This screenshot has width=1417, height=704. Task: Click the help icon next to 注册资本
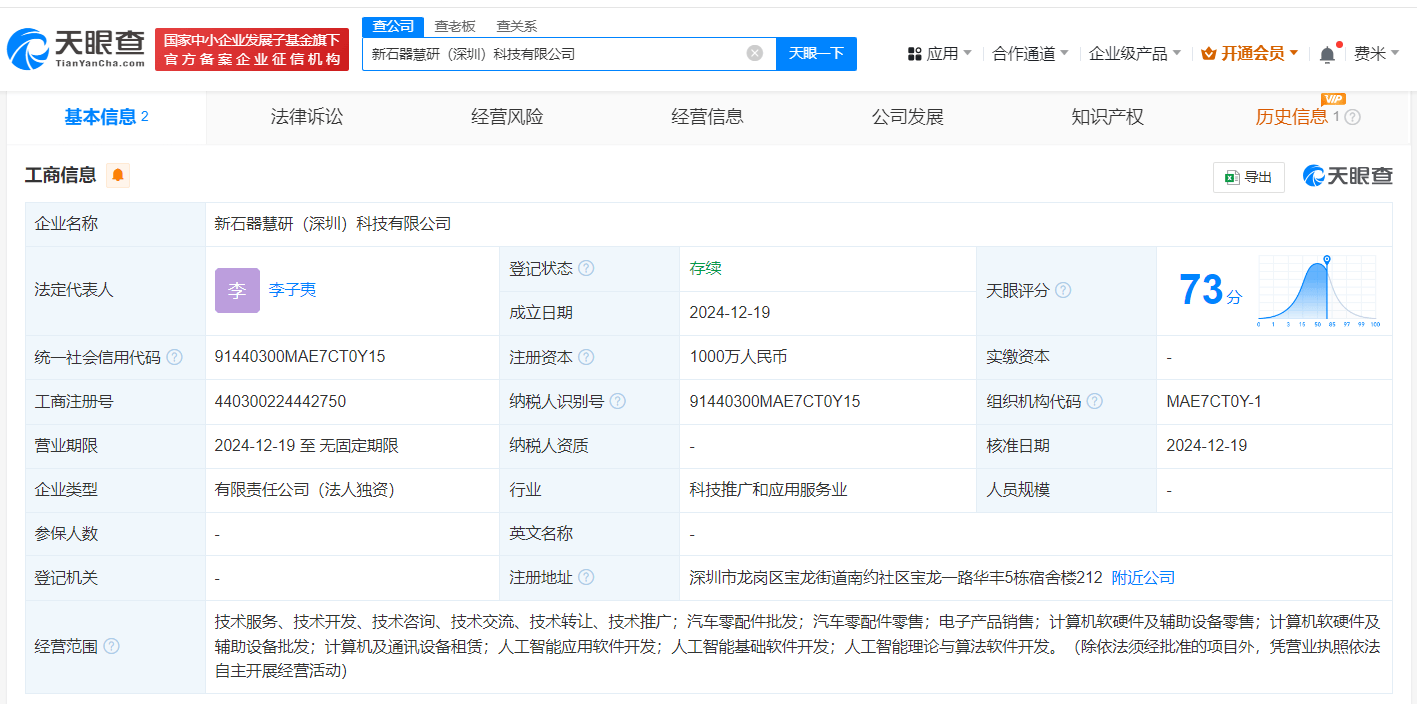click(x=586, y=357)
